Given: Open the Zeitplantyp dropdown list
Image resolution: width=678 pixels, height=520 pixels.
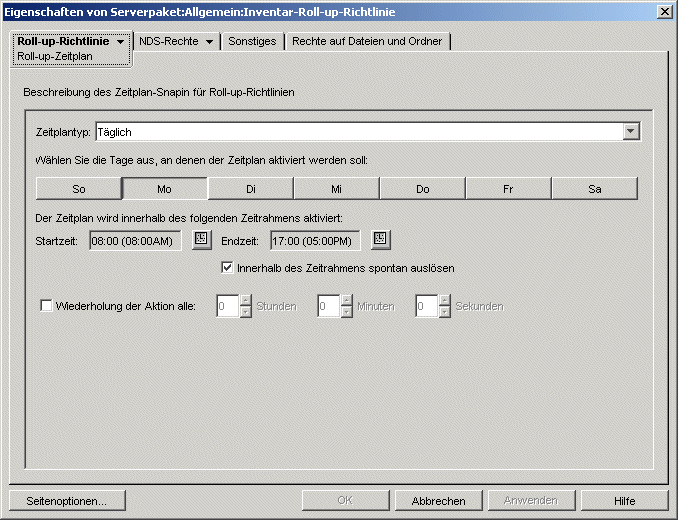Looking at the screenshot, I should click(x=630, y=131).
